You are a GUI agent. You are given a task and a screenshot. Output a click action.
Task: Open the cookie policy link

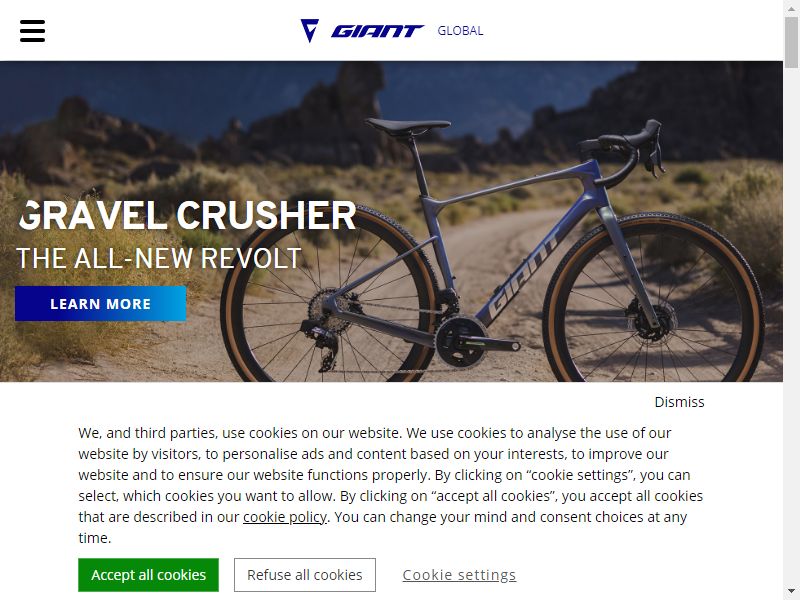pos(285,517)
